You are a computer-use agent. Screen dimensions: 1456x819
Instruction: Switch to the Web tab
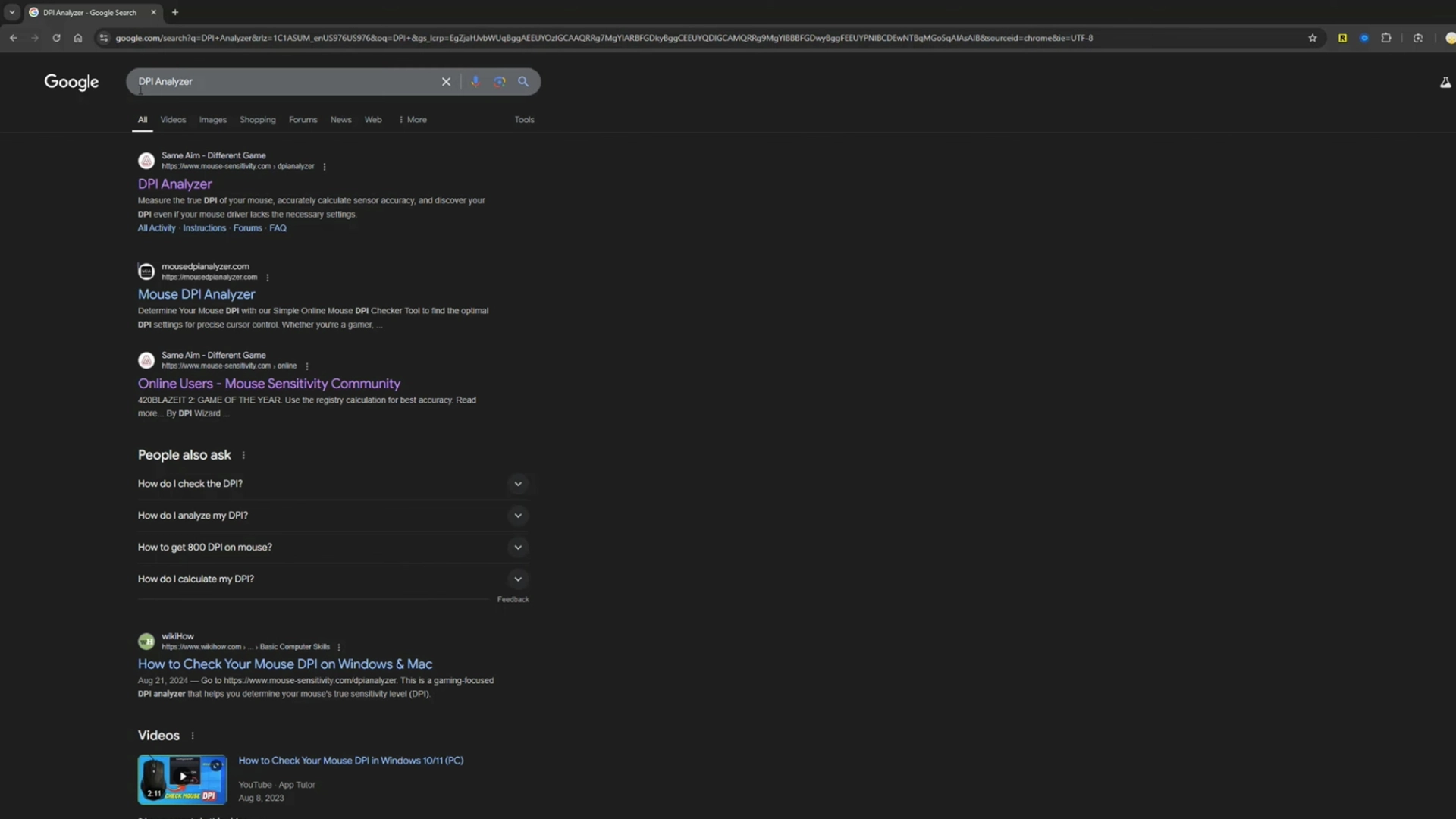pyautogui.click(x=373, y=120)
